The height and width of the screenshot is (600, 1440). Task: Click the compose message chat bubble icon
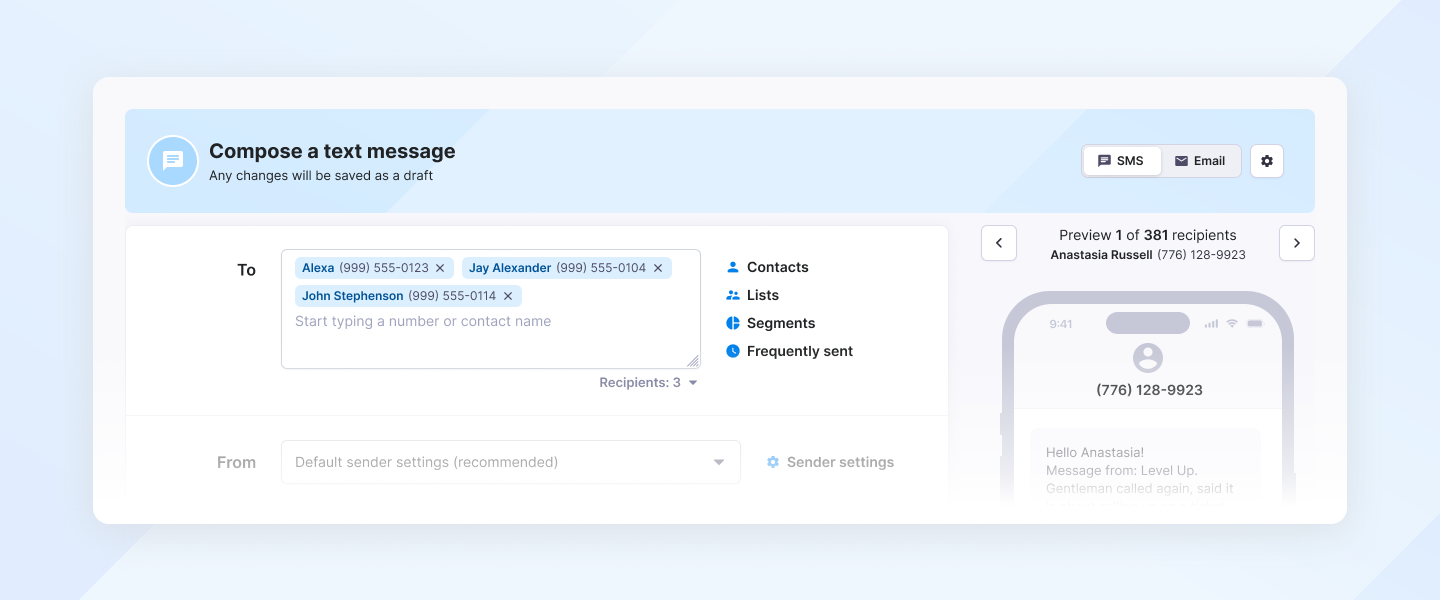tap(173, 161)
